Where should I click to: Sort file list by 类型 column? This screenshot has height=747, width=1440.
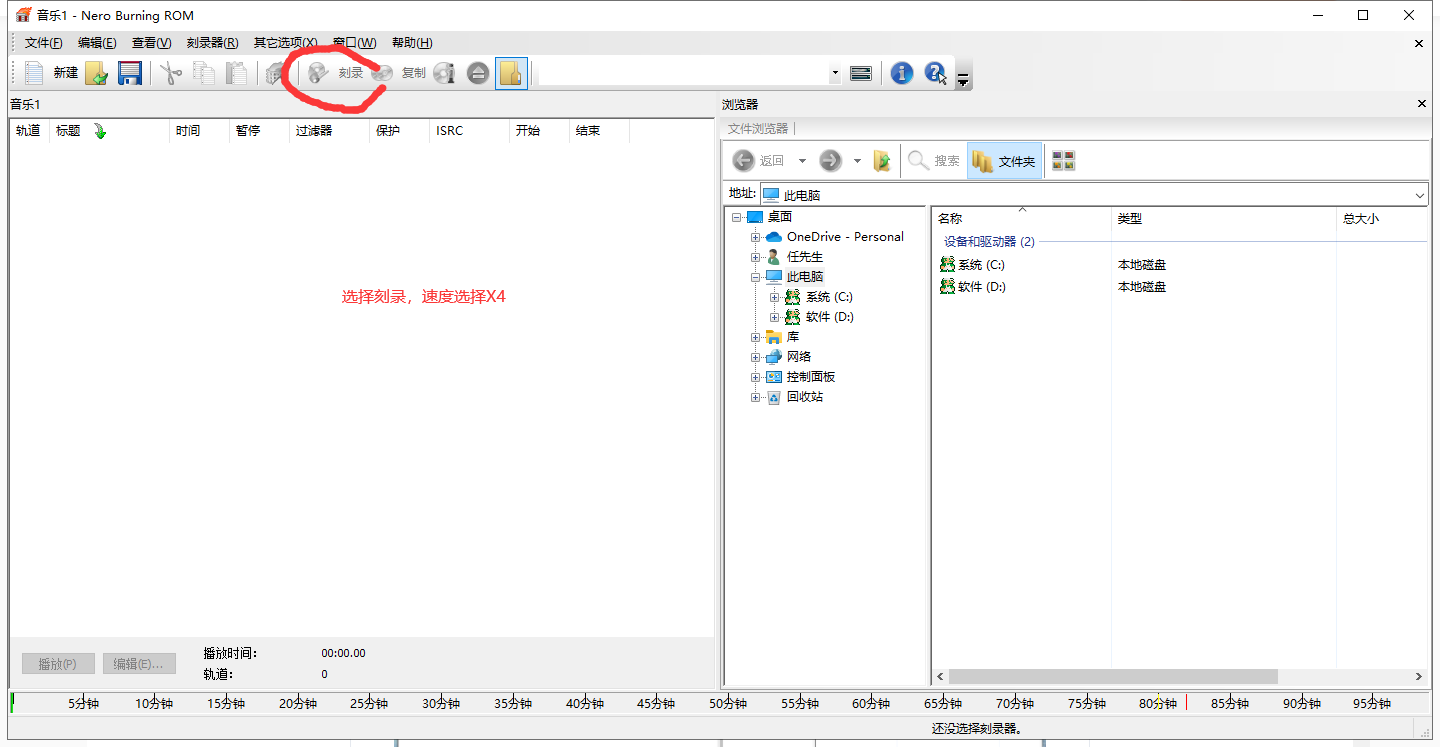click(1224, 219)
